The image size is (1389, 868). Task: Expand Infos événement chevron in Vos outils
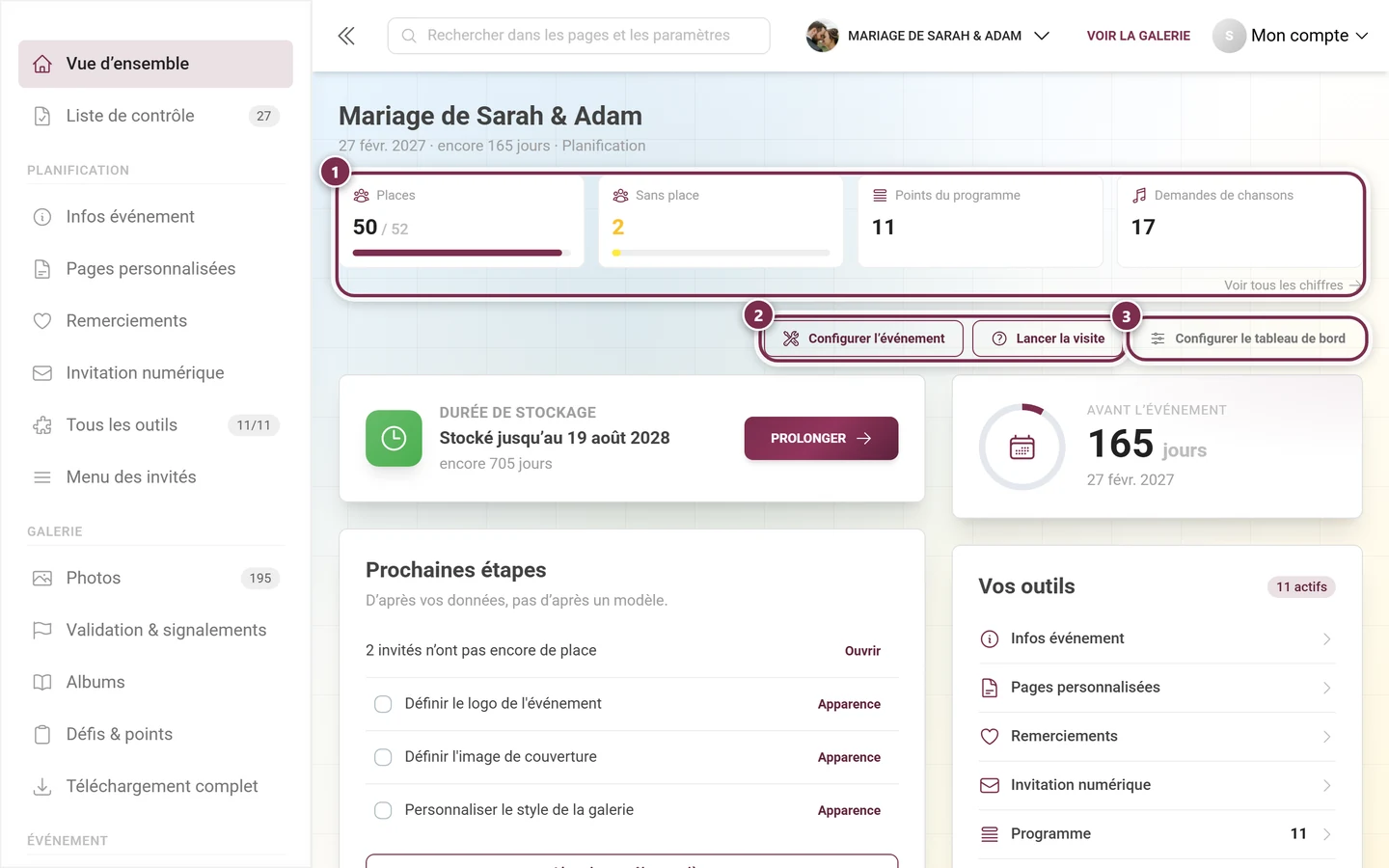point(1326,638)
